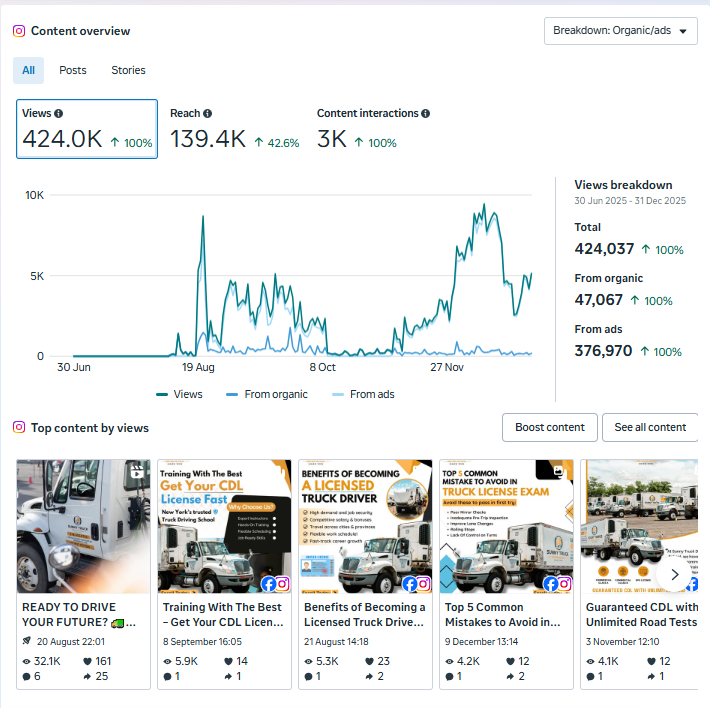Click the Instagram icon beside Top content by views

coord(19,427)
